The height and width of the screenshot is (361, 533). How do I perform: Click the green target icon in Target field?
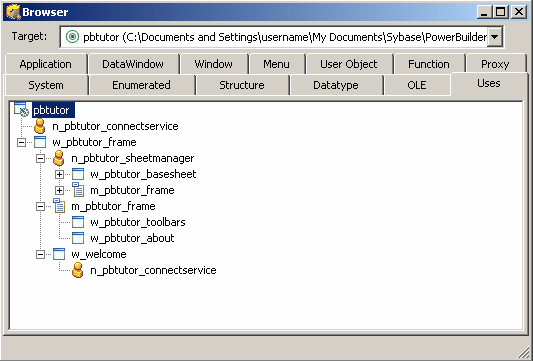[x=72, y=37]
